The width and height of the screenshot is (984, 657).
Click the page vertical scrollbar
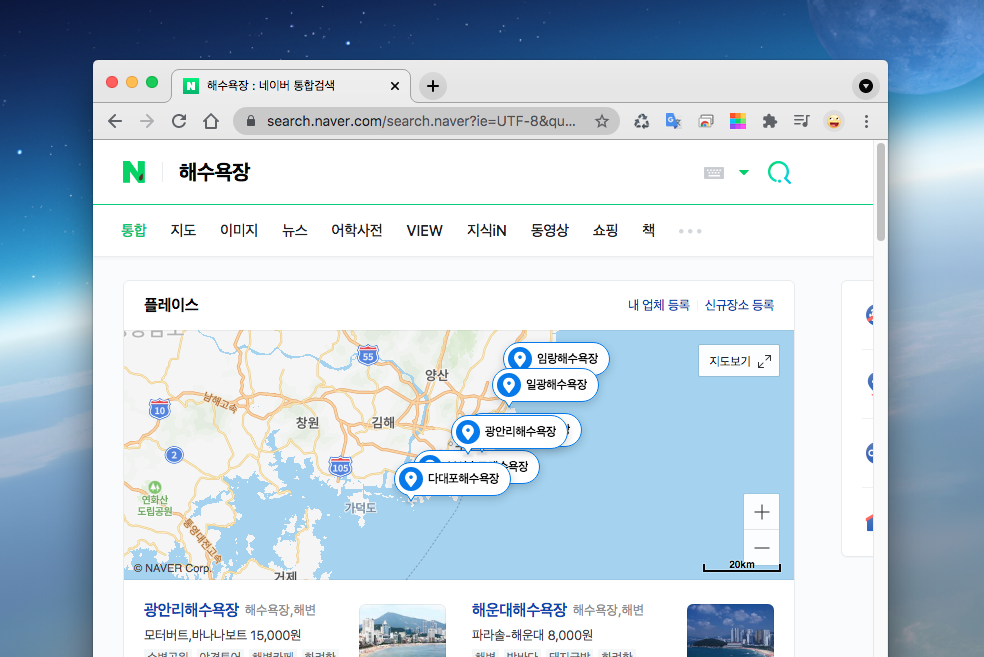pos(880,191)
